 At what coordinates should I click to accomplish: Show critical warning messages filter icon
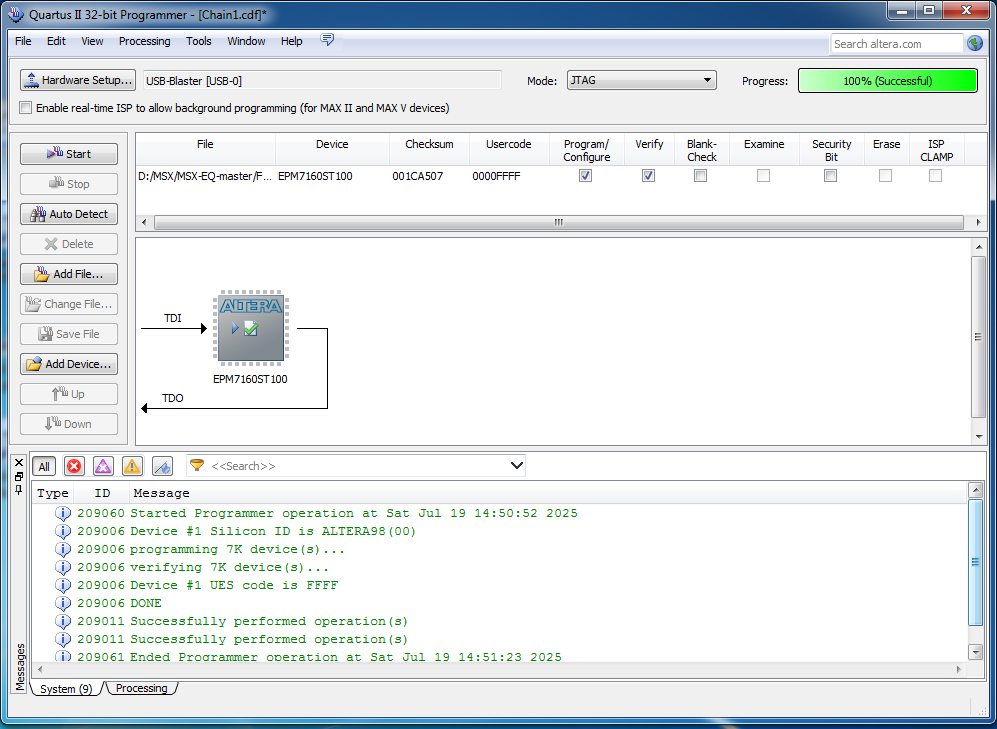[103, 467]
